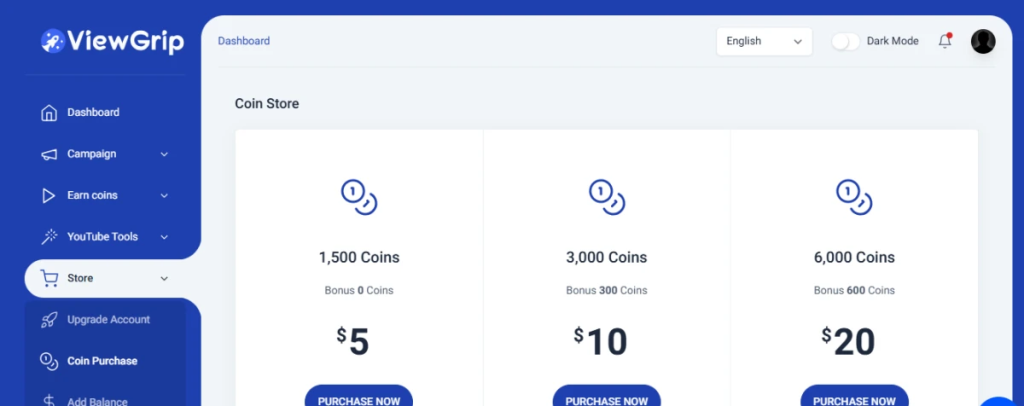The image size is (1024, 406).
Task: Click Purchase Now for 6,000 Coins
Action: click(854, 396)
